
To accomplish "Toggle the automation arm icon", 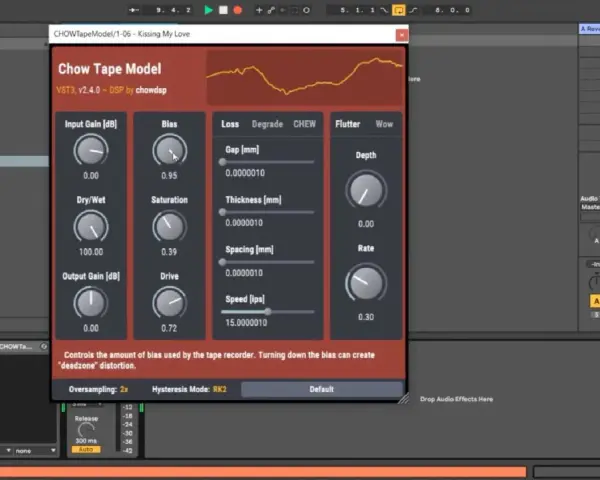I will 271,10.
